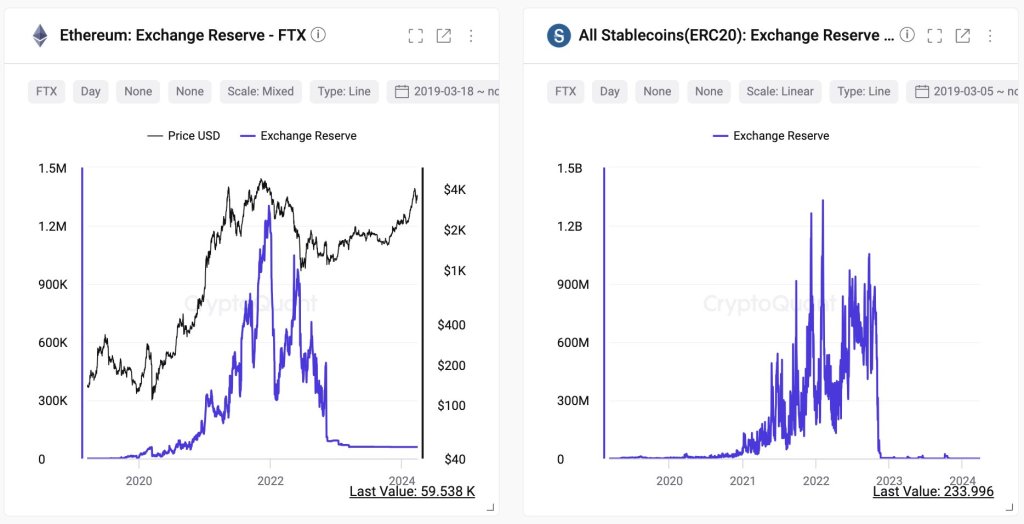This screenshot has height=524, width=1024.
Task: Expand the Ethereum chart to fullscreen
Action: (x=416, y=36)
